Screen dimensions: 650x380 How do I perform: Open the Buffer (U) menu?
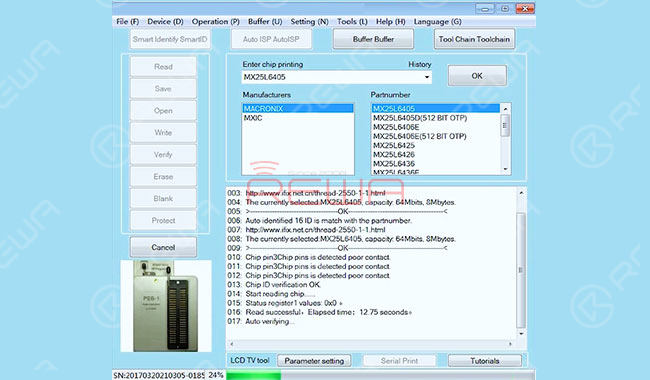pos(265,22)
